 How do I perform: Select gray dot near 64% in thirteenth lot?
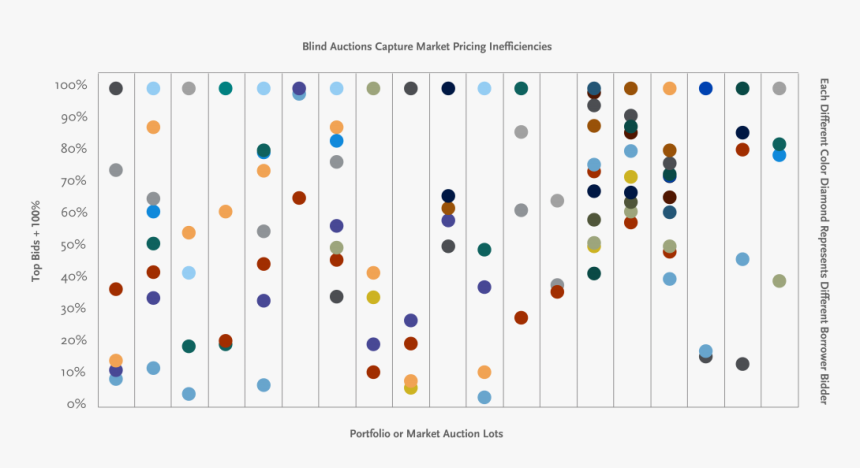557,201
